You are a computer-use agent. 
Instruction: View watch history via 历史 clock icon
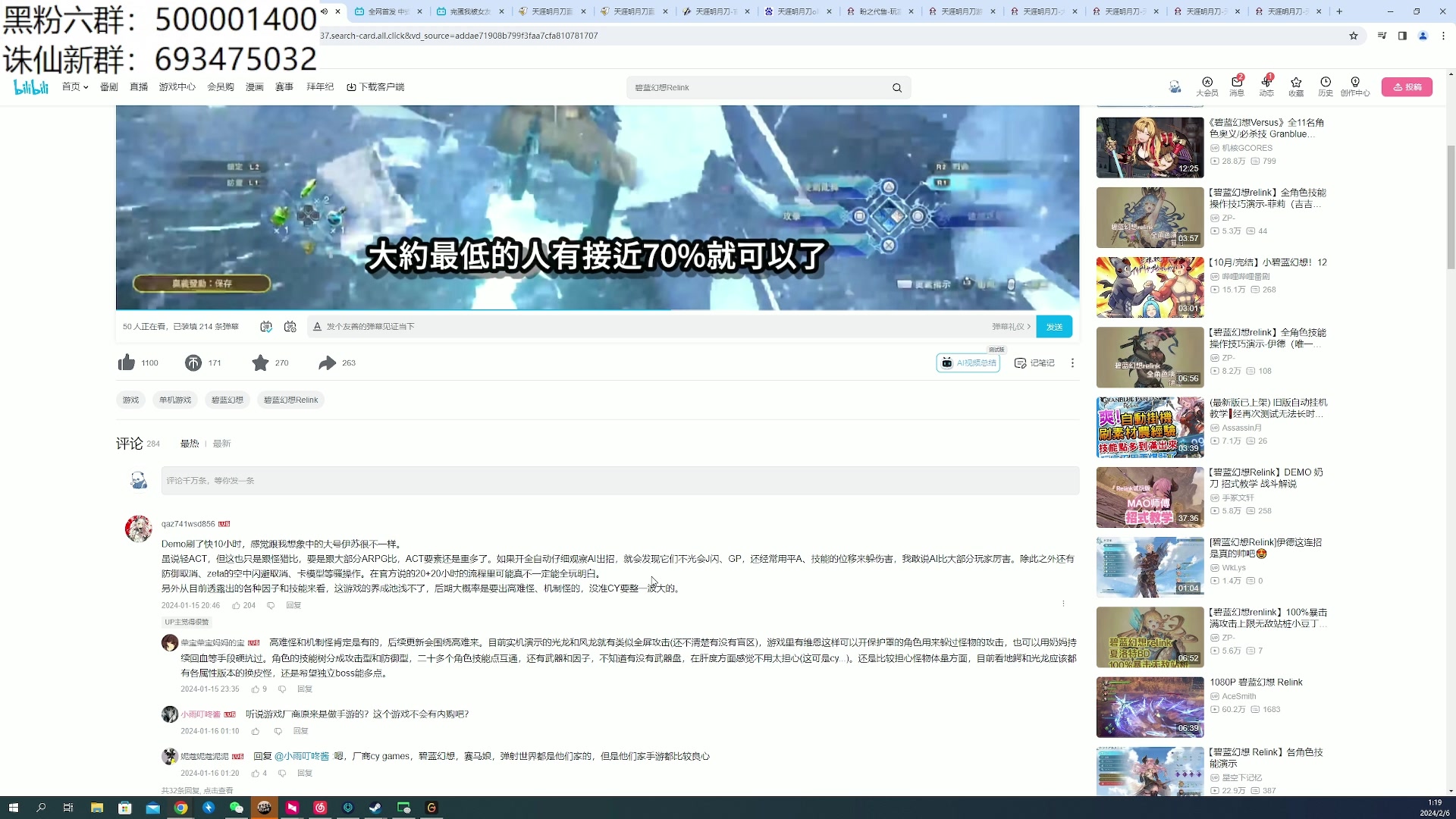click(x=1326, y=86)
